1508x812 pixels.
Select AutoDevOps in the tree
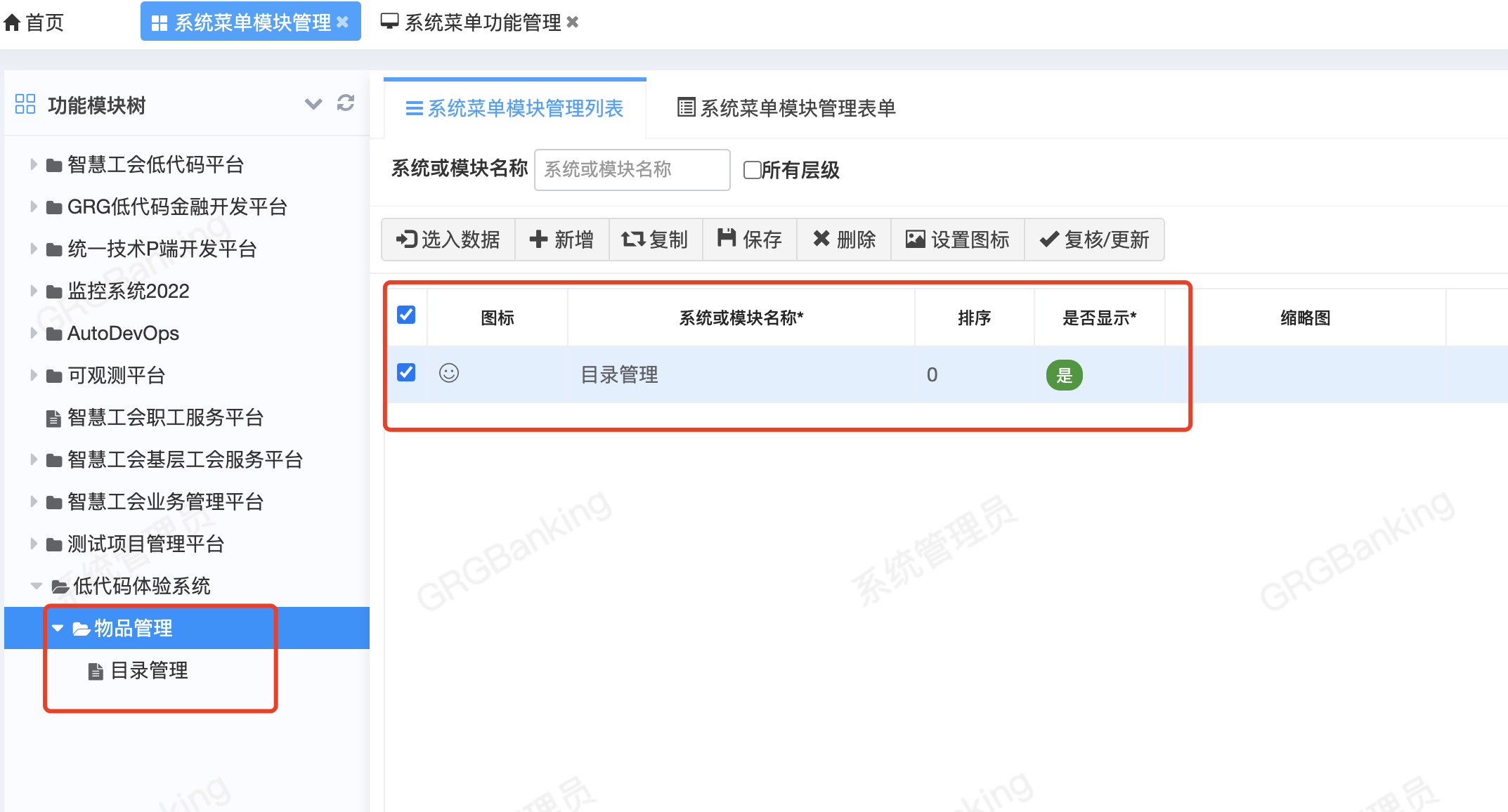(x=123, y=333)
